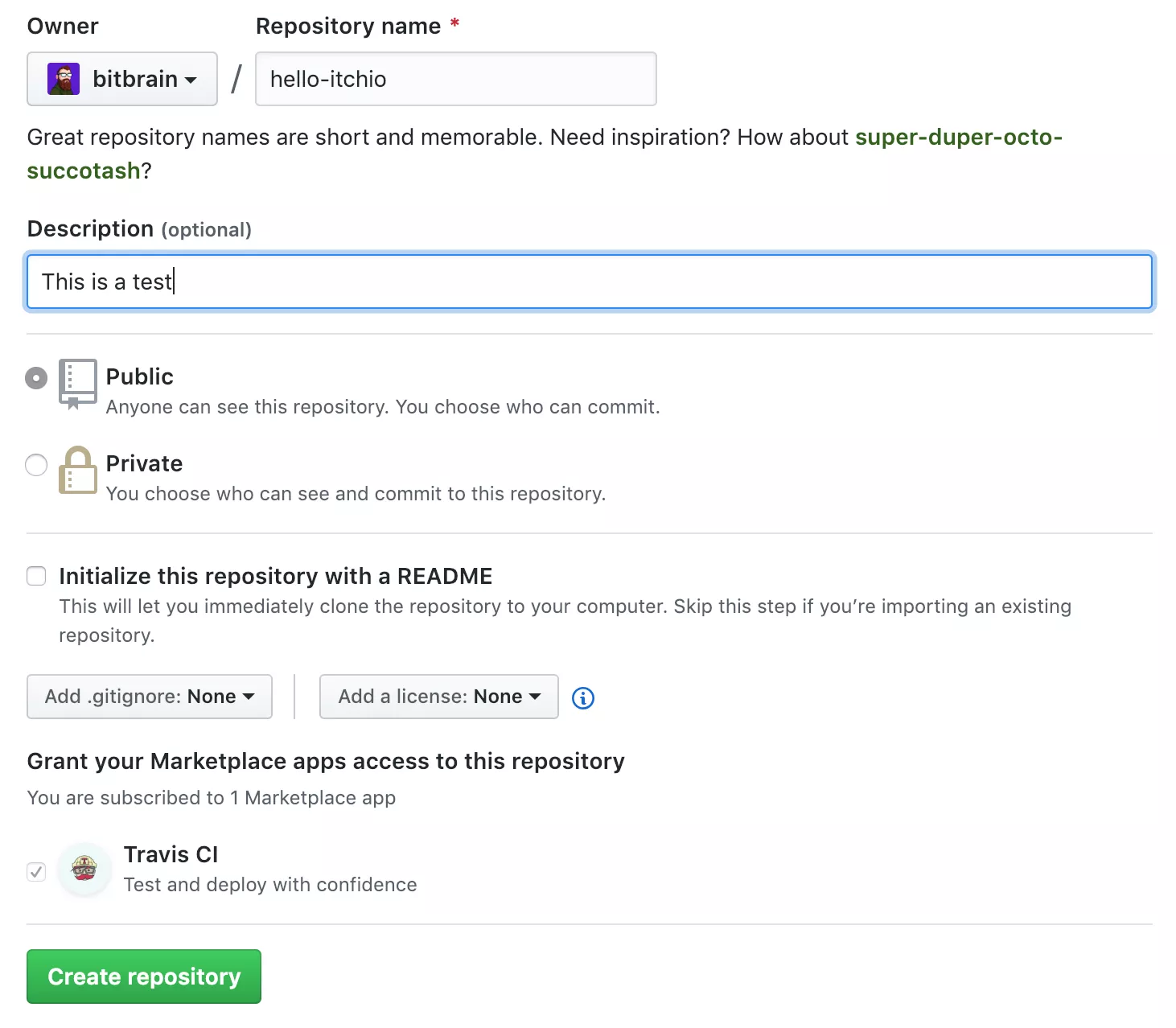Click the Public repository book icon
The width and height of the screenshot is (1176, 1028).
click(78, 384)
